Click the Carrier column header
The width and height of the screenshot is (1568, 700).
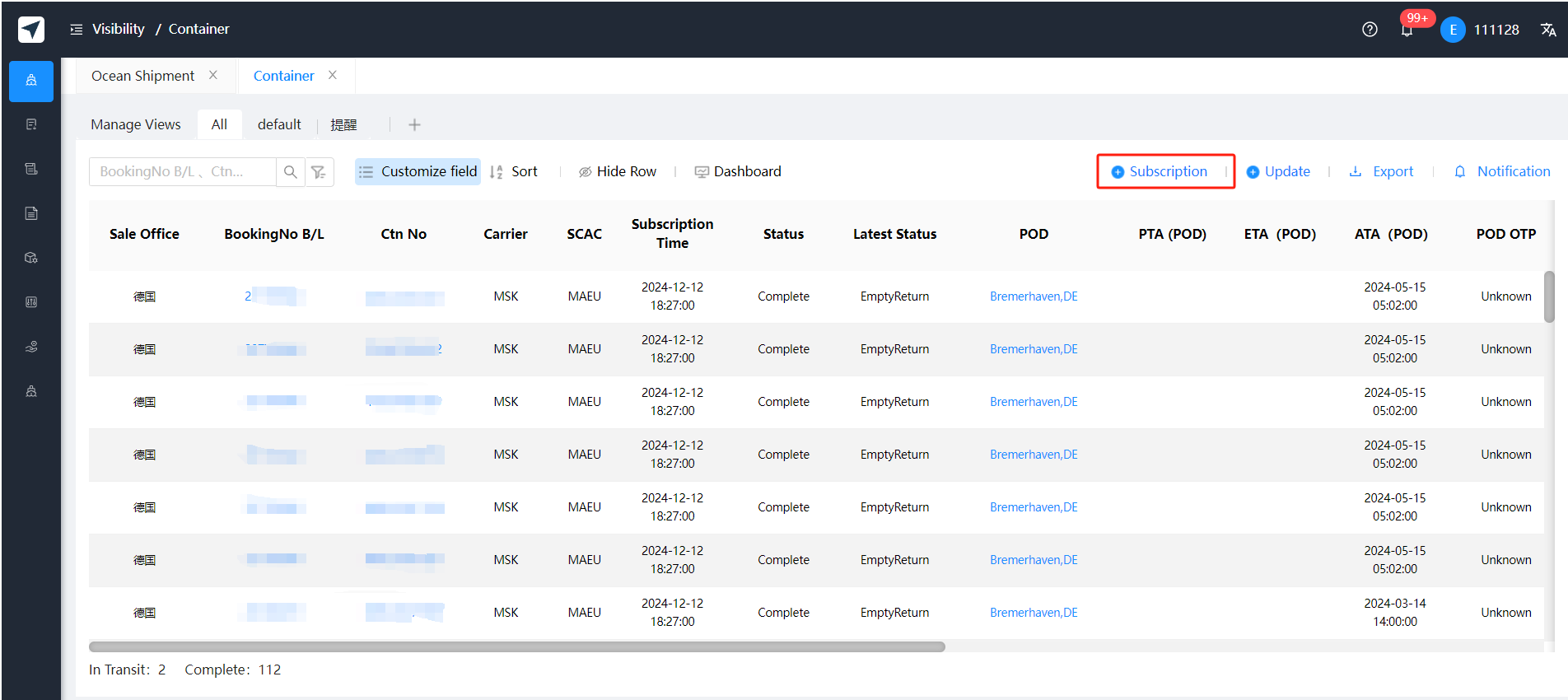506,234
